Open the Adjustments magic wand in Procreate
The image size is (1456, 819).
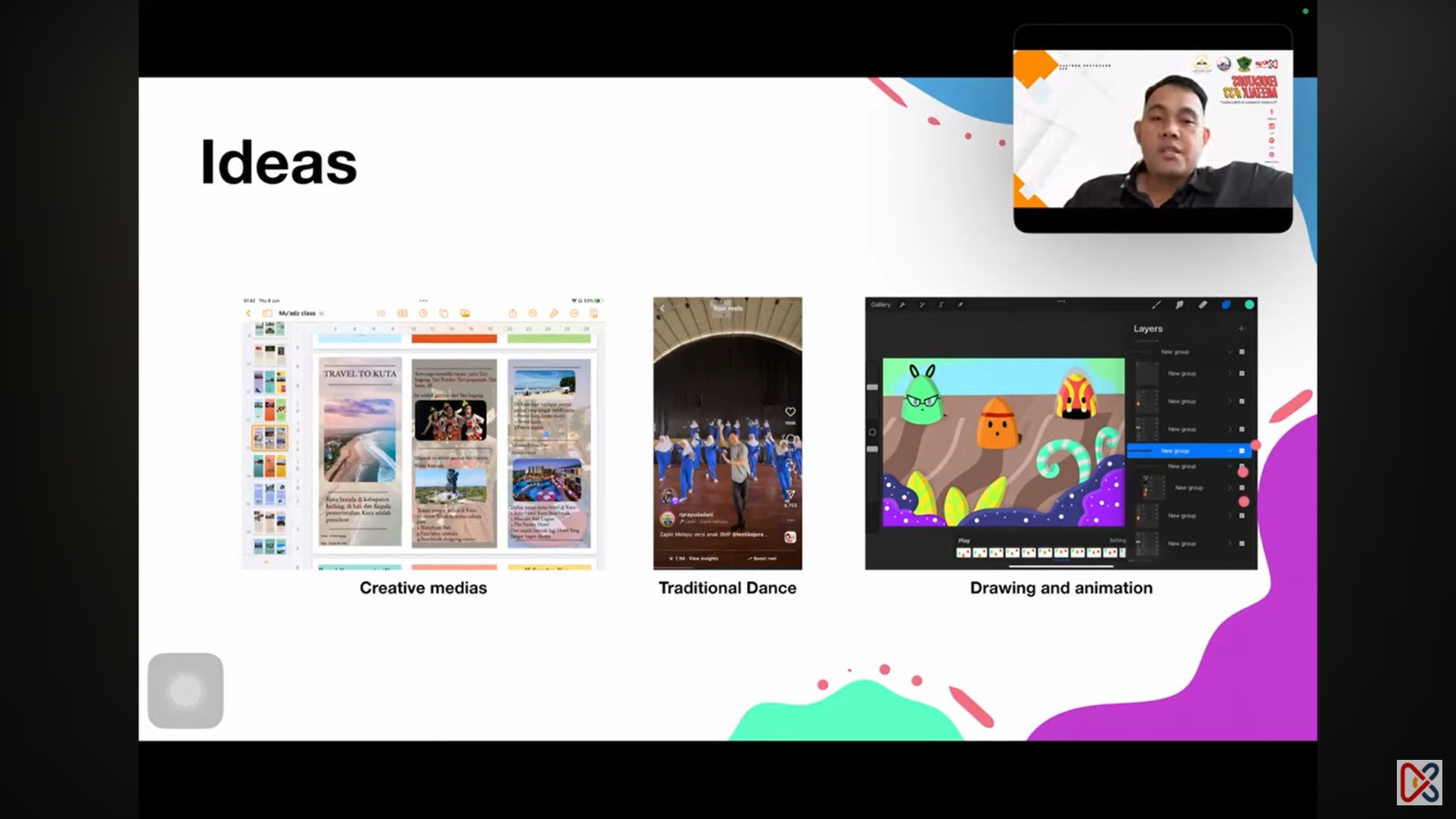click(x=921, y=305)
